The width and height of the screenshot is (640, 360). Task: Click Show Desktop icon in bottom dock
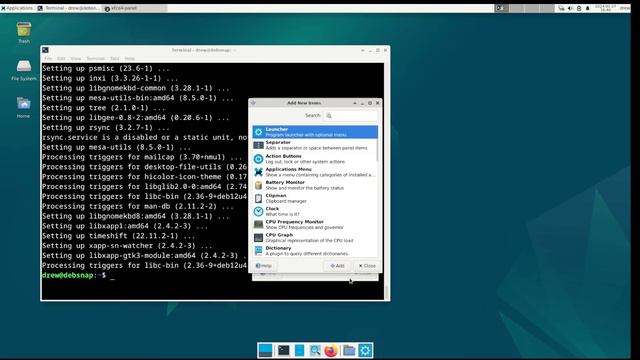(x=265, y=350)
